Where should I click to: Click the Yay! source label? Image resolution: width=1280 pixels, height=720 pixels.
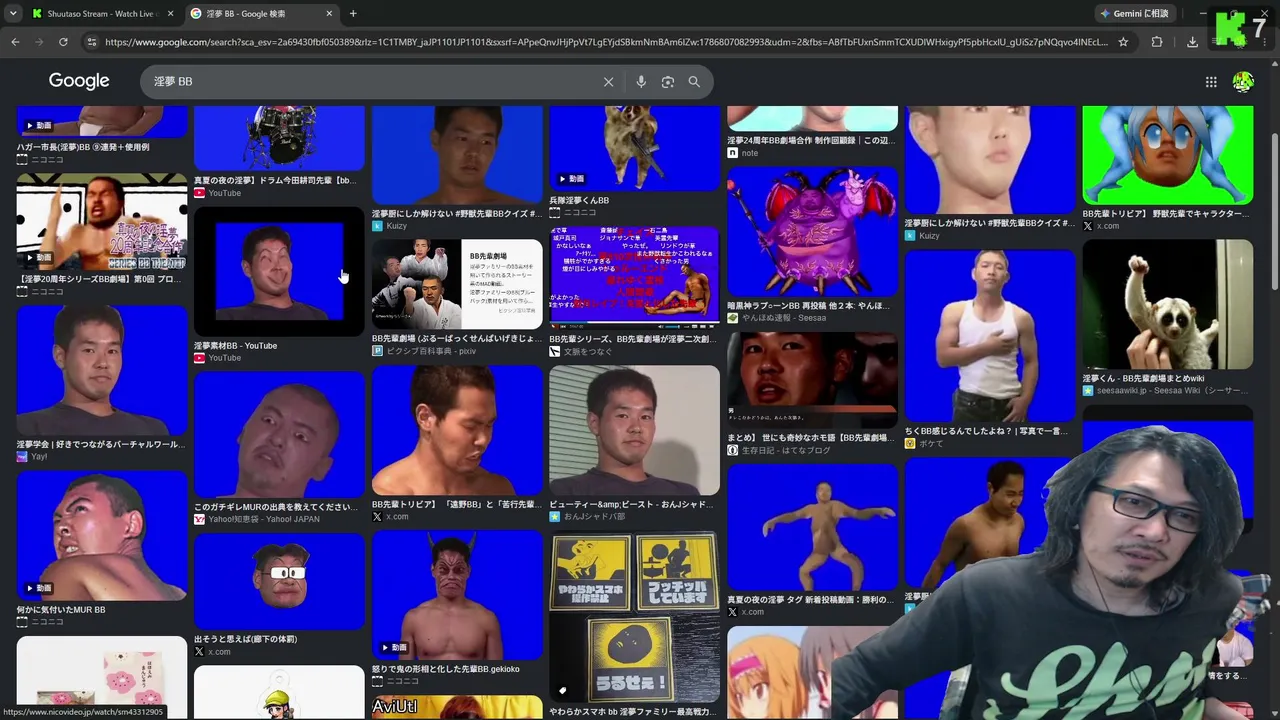(39, 456)
